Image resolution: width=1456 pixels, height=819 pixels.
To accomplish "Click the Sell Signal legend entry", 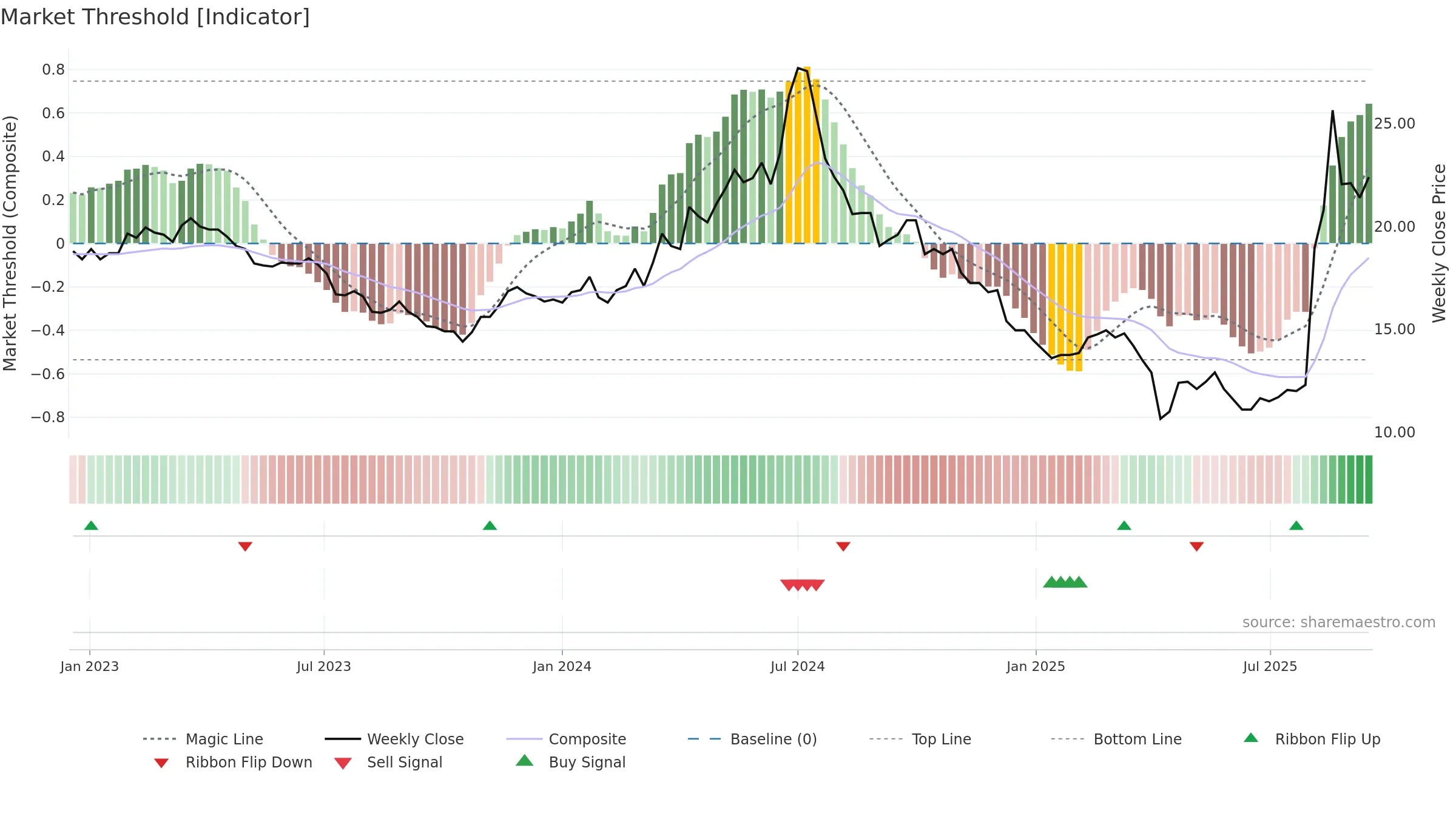I will 388,762.
